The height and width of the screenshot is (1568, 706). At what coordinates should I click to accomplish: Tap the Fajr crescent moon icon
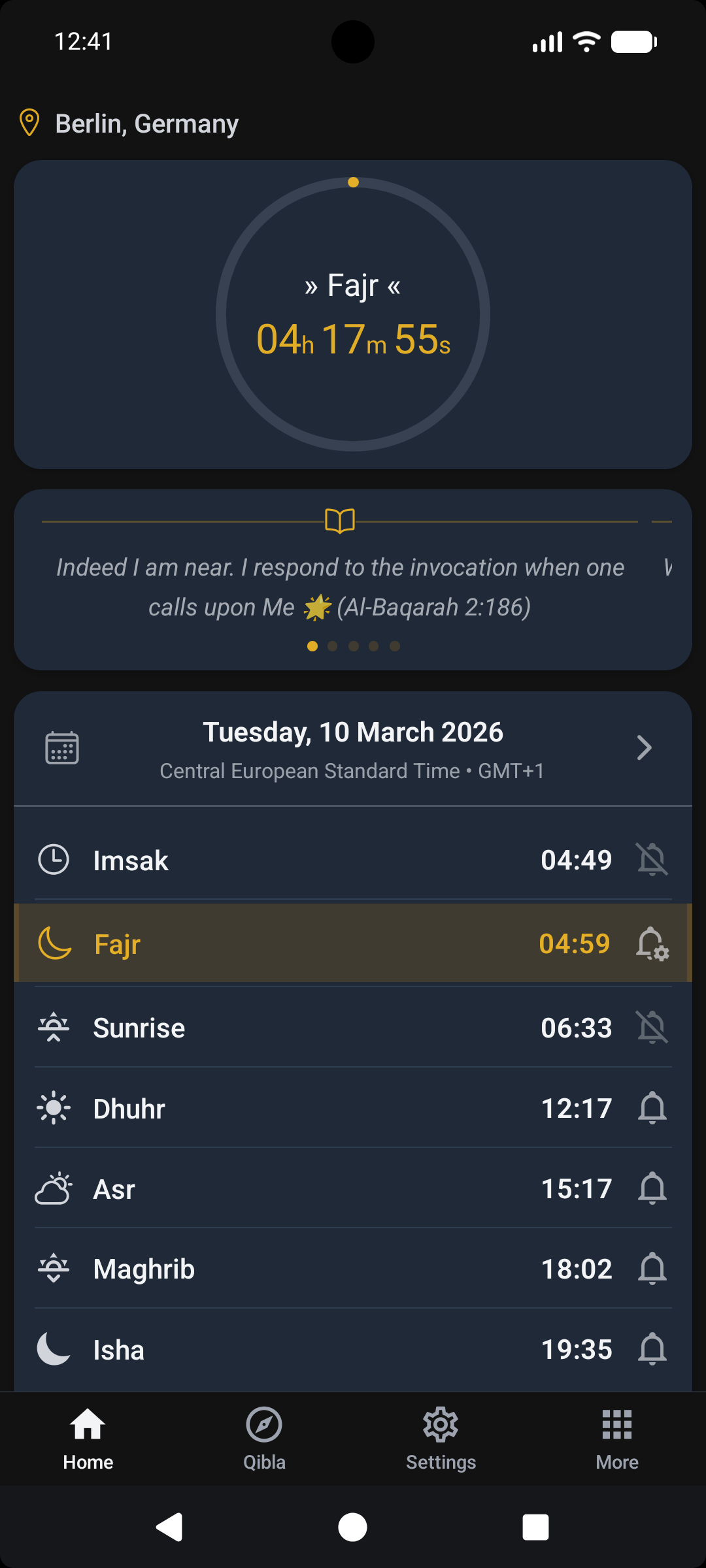[55, 943]
